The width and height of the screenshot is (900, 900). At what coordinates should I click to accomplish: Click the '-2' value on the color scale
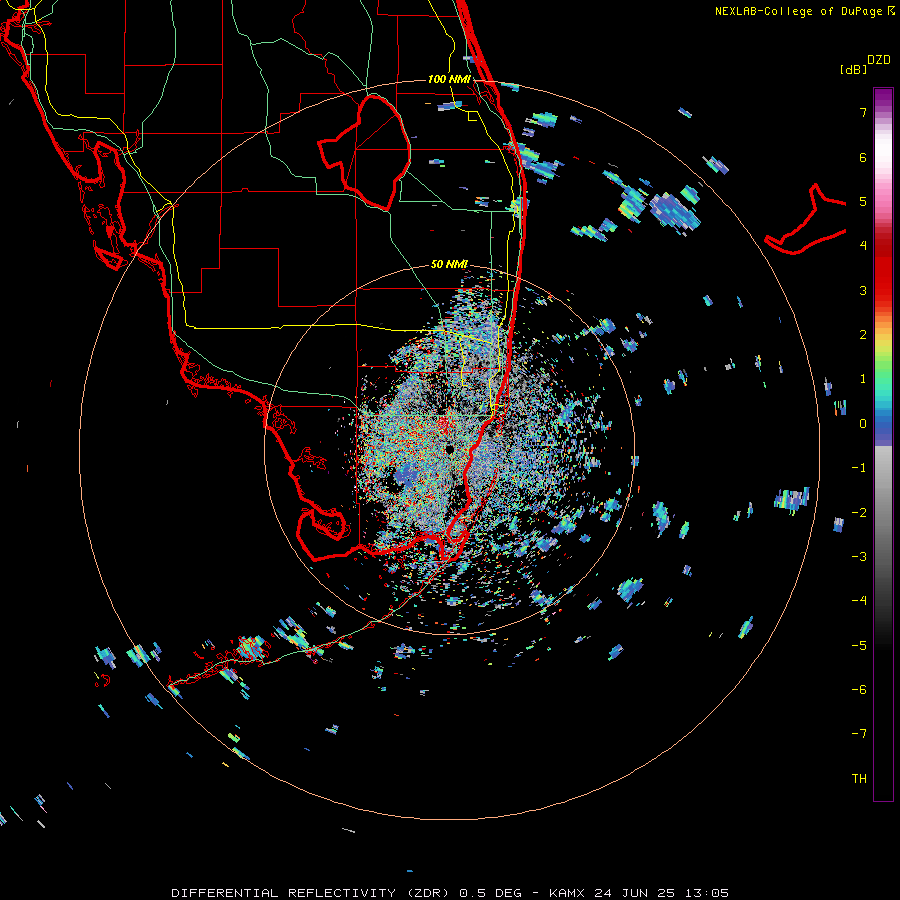tap(859, 513)
